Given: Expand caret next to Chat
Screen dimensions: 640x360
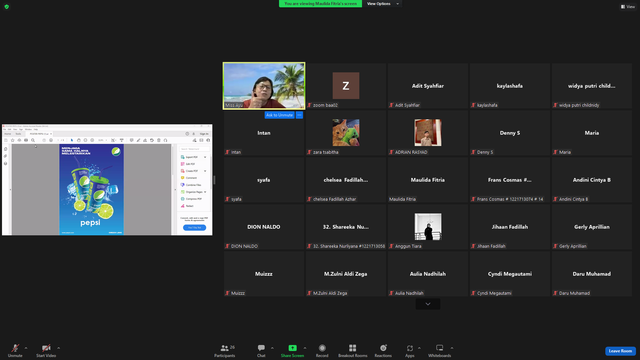Looking at the screenshot, I should [272, 348].
